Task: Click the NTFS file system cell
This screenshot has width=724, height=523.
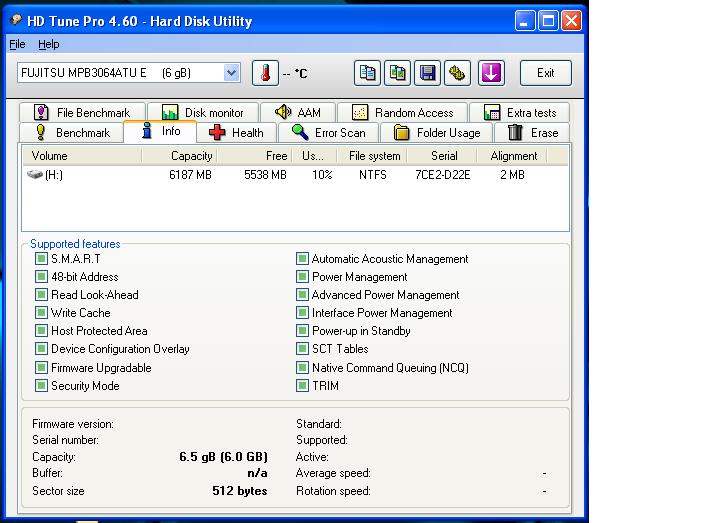Action: click(x=373, y=174)
